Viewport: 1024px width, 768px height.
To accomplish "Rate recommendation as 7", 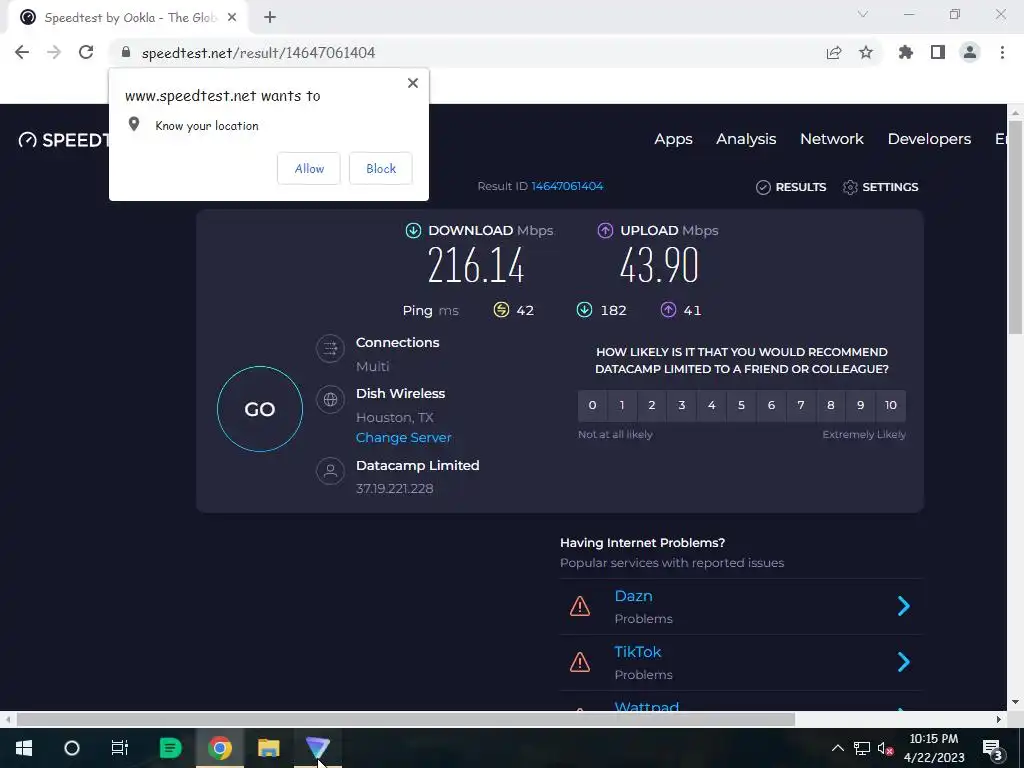I will 801,405.
